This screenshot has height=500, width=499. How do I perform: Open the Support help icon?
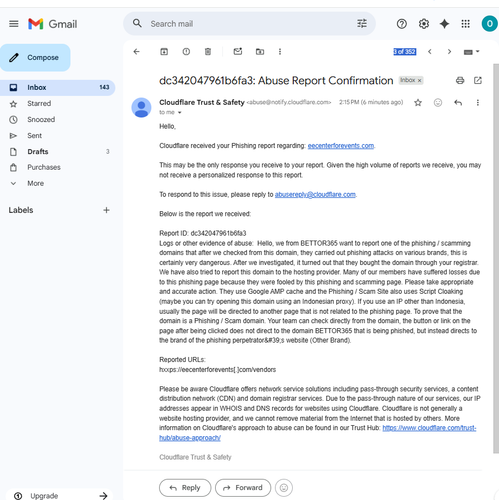(x=402, y=24)
